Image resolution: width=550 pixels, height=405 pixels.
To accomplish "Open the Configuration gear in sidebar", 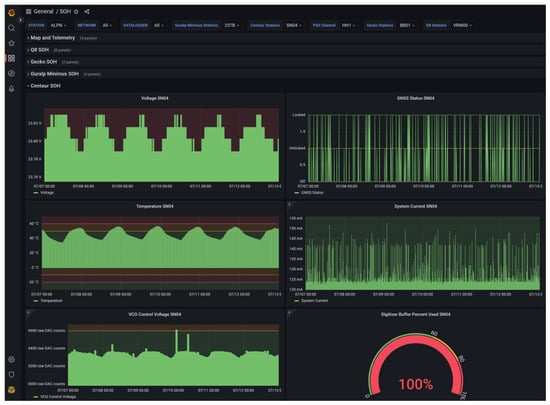I will [x=11, y=359].
